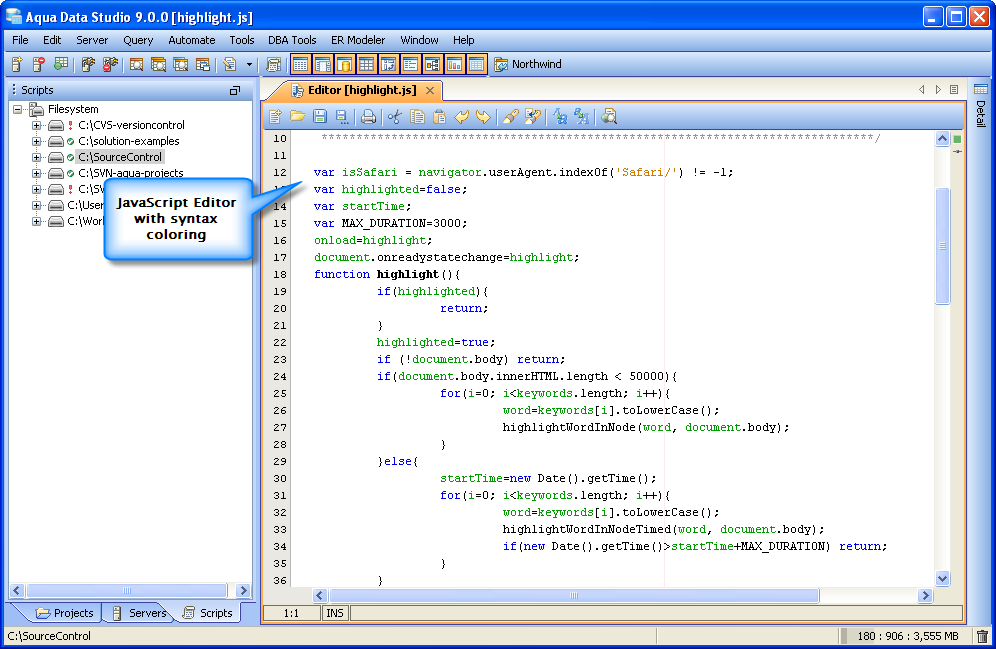The height and width of the screenshot is (649, 996).
Task: Select the C:\SVN-aqua-projects folder
Action: [x=130, y=174]
